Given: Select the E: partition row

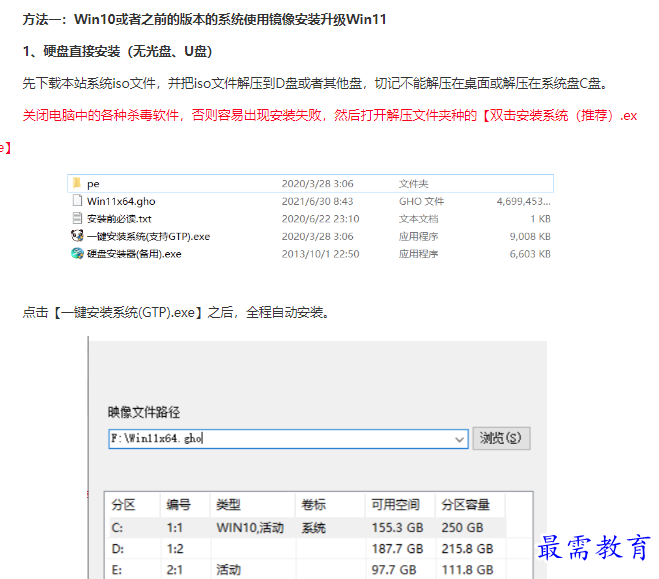Looking at the screenshot, I should (305, 569).
